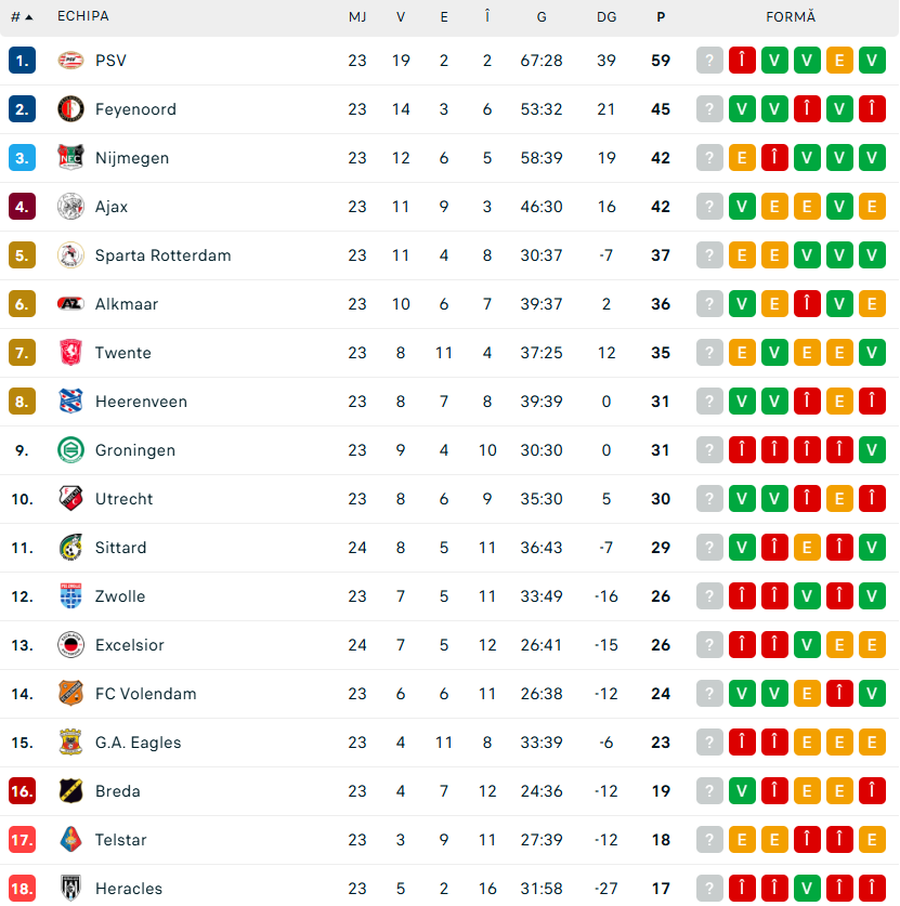Click the Twente team logo
Viewport: 900px width, 906px height.
click(71, 353)
